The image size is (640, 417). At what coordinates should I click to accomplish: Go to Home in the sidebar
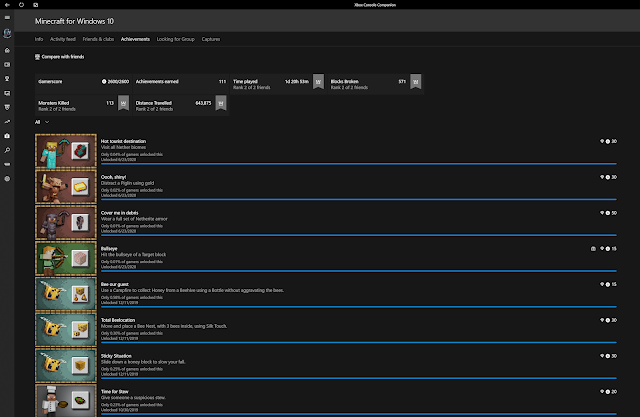tap(7, 50)
